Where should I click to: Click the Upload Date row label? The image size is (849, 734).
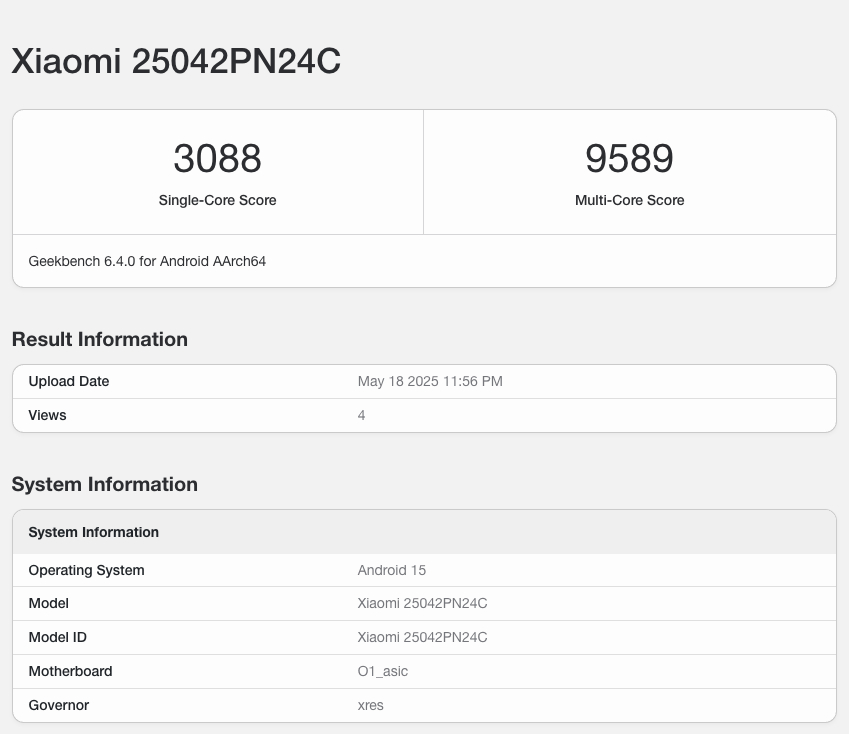coord(69,381)
